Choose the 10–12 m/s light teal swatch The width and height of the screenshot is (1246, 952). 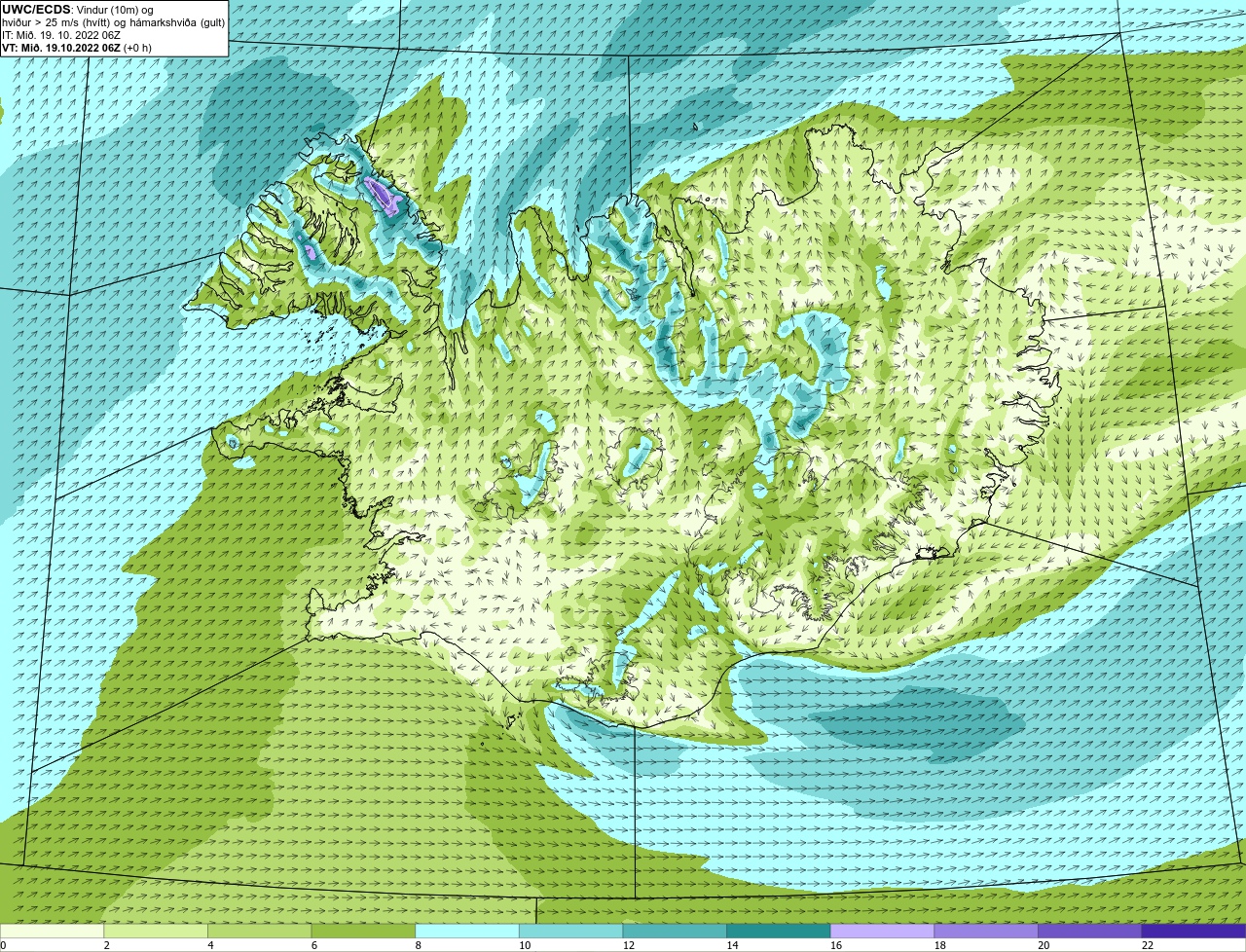[570, 931]
